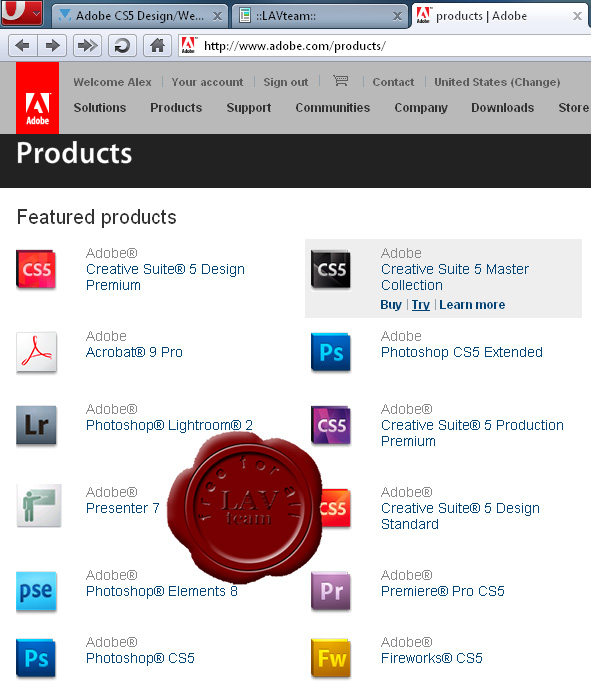The height and width of the screenshot is (683, 591).
Task: Click the Presenter 7 icon
Action: [39, 505]
